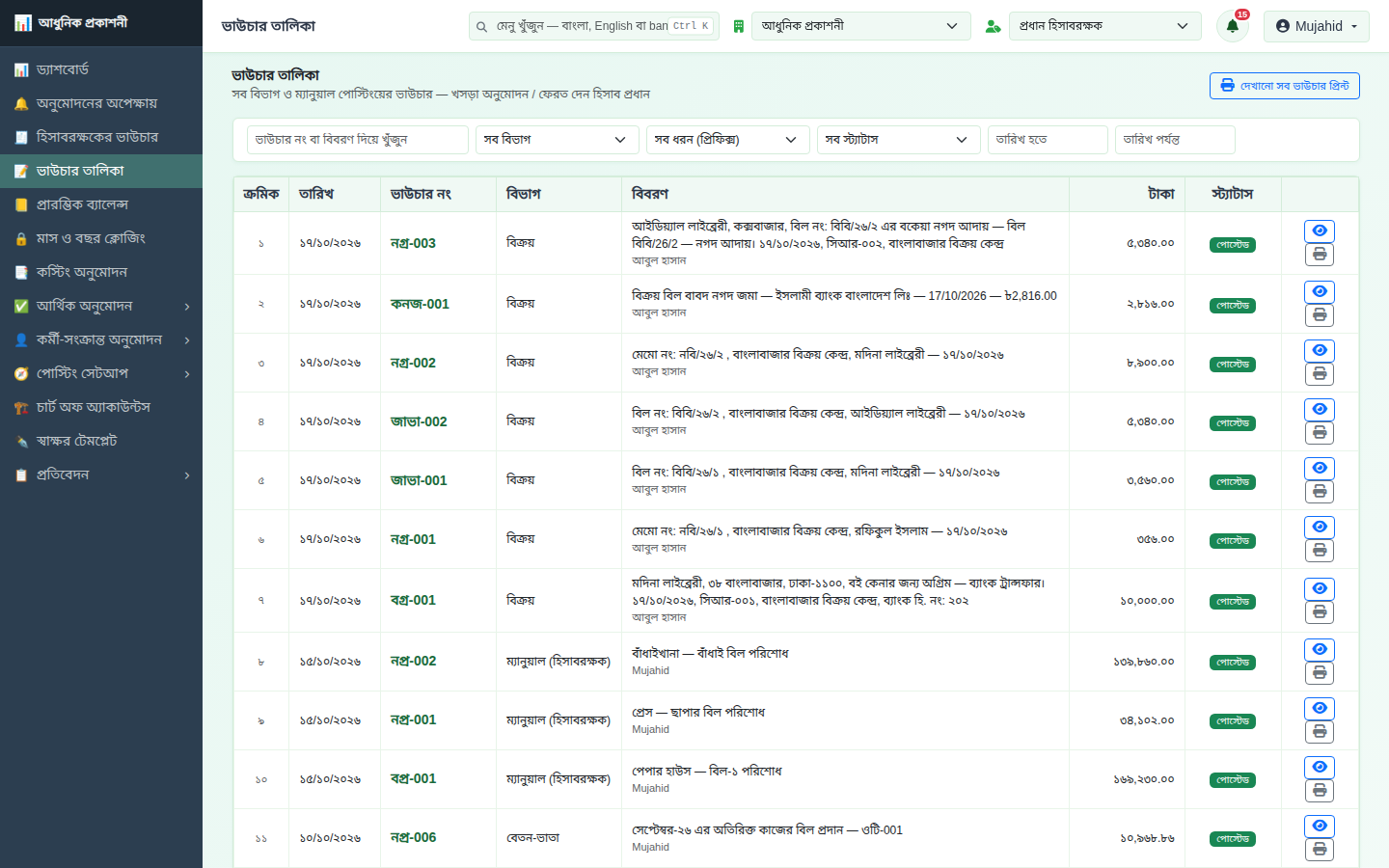Print the পেপার হাউস বিল-১ voucher
The height and width of the screenshot is (868, 1389).
(1320, 790)
